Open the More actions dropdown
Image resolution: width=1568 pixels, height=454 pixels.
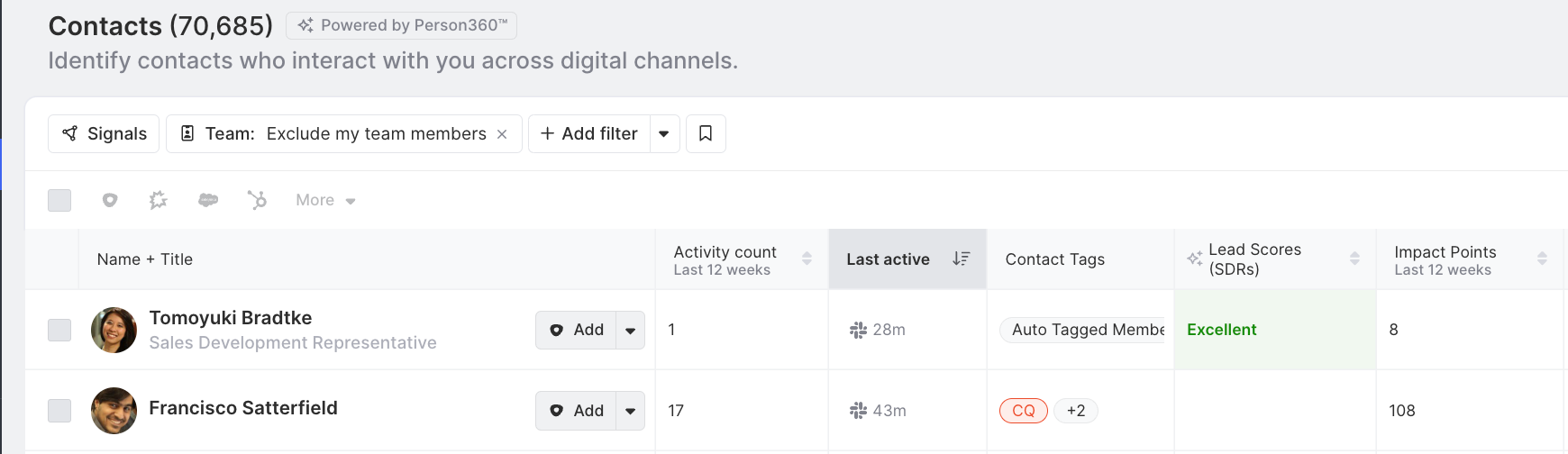pos(325,200)
